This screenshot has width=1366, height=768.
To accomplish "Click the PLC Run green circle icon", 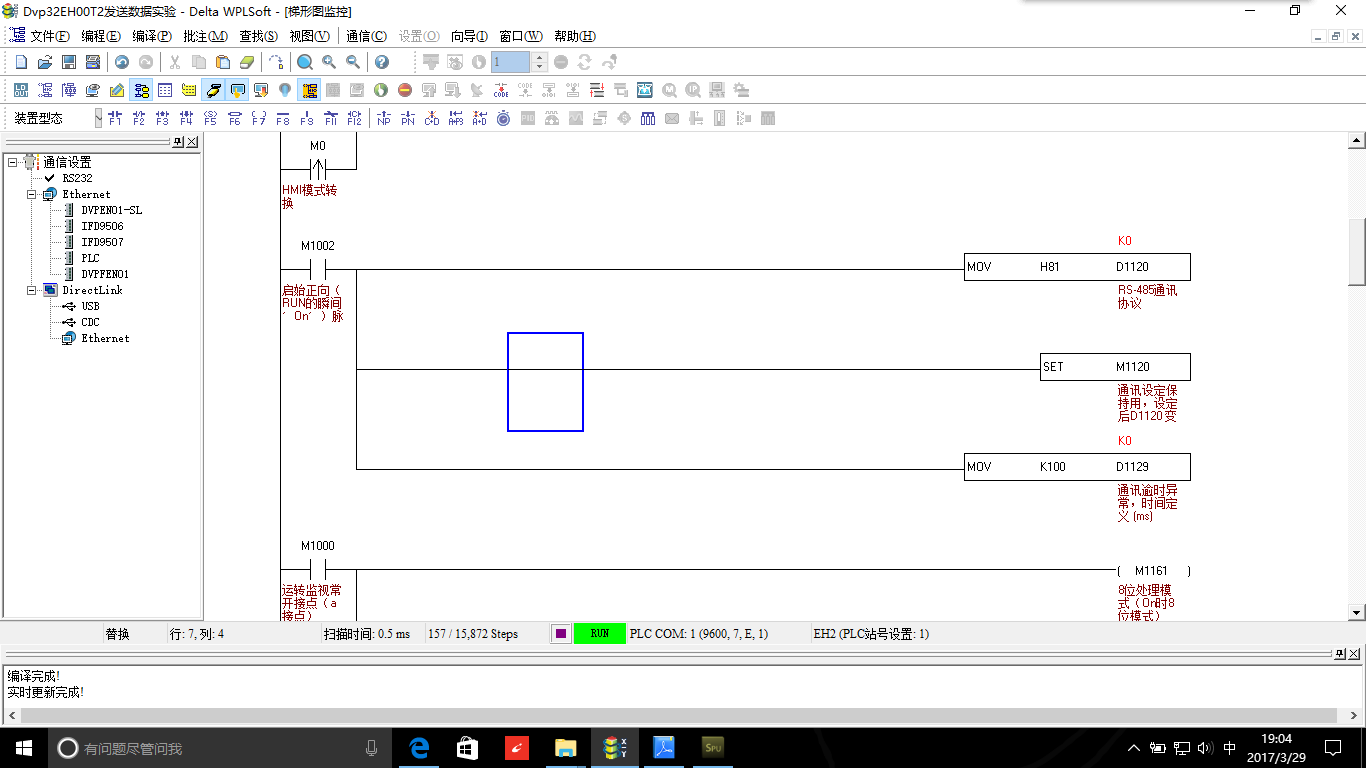I will point(381,90).
